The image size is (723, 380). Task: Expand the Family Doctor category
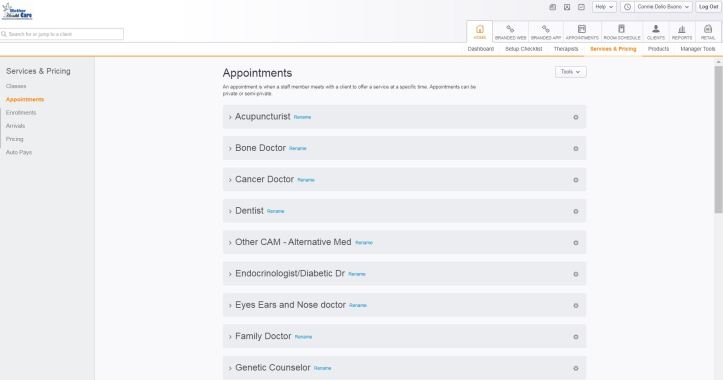coord(230,337)
